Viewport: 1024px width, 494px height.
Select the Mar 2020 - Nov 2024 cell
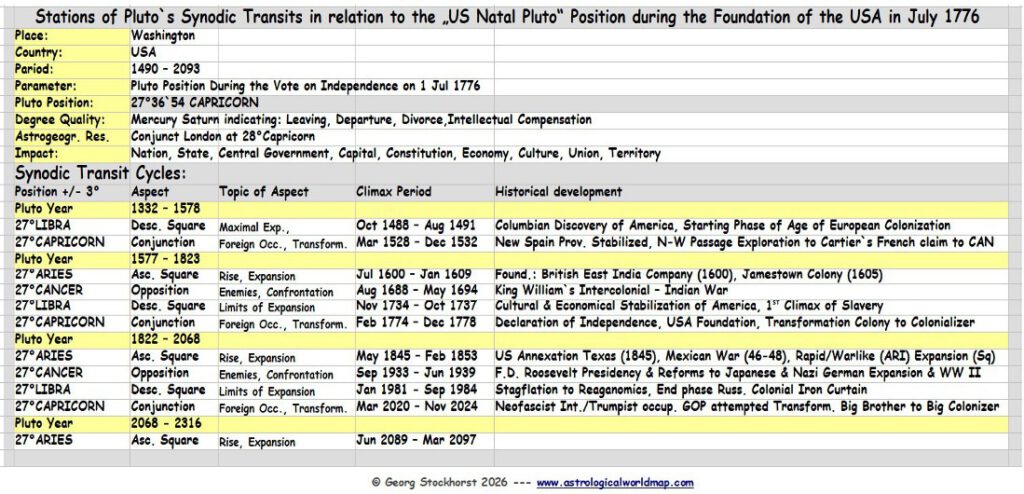coord(424,406)
